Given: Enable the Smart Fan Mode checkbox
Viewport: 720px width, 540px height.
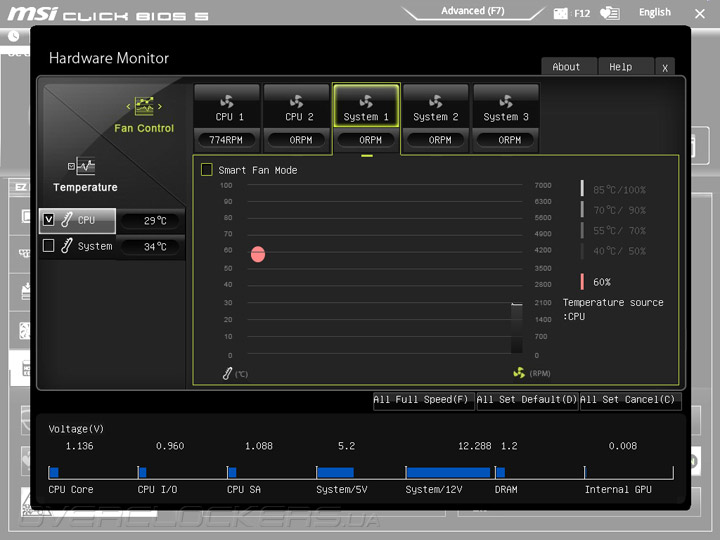Looking at the screenshot, I should pos(207,170).
